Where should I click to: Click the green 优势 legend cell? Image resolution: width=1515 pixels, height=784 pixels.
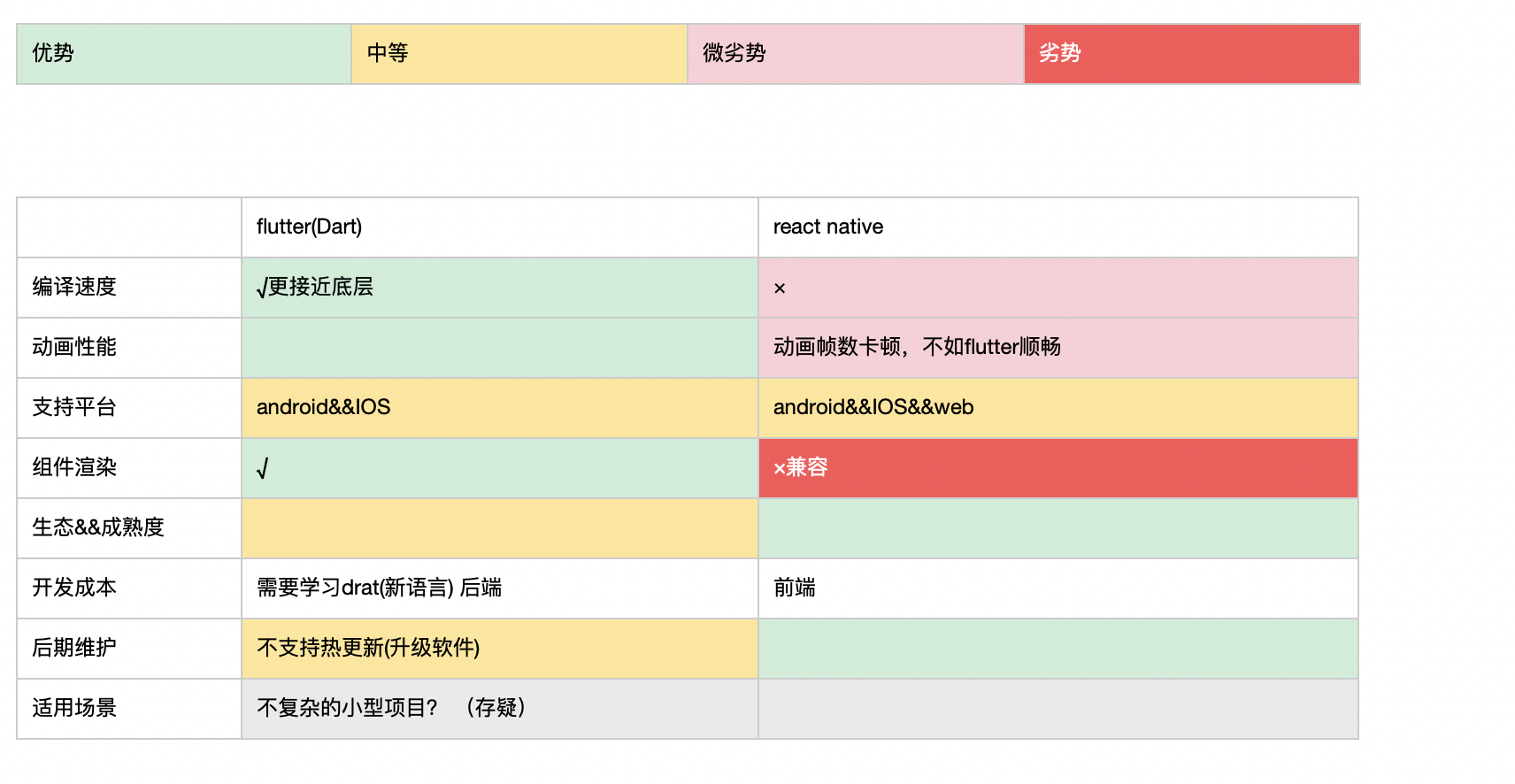click(x=184, y=54)
